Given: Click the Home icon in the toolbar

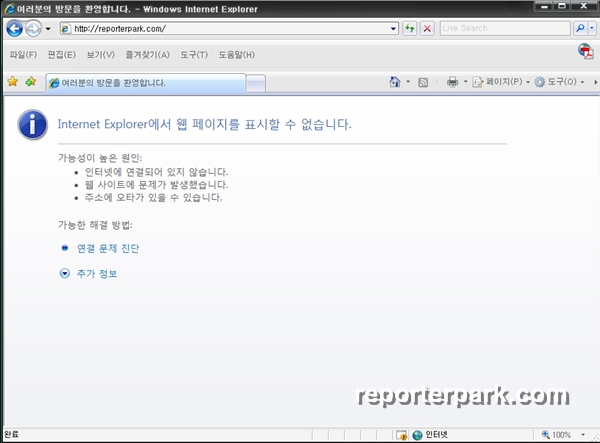Looking at the screenshot, I should coord(395,81).
